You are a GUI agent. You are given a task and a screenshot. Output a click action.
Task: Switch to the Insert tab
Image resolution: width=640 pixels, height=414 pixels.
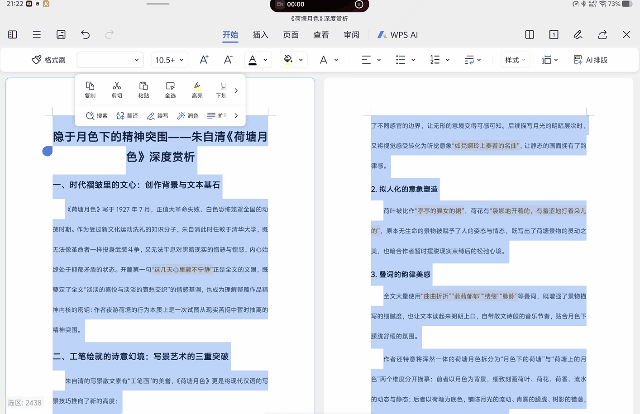[x=260, y=35]
